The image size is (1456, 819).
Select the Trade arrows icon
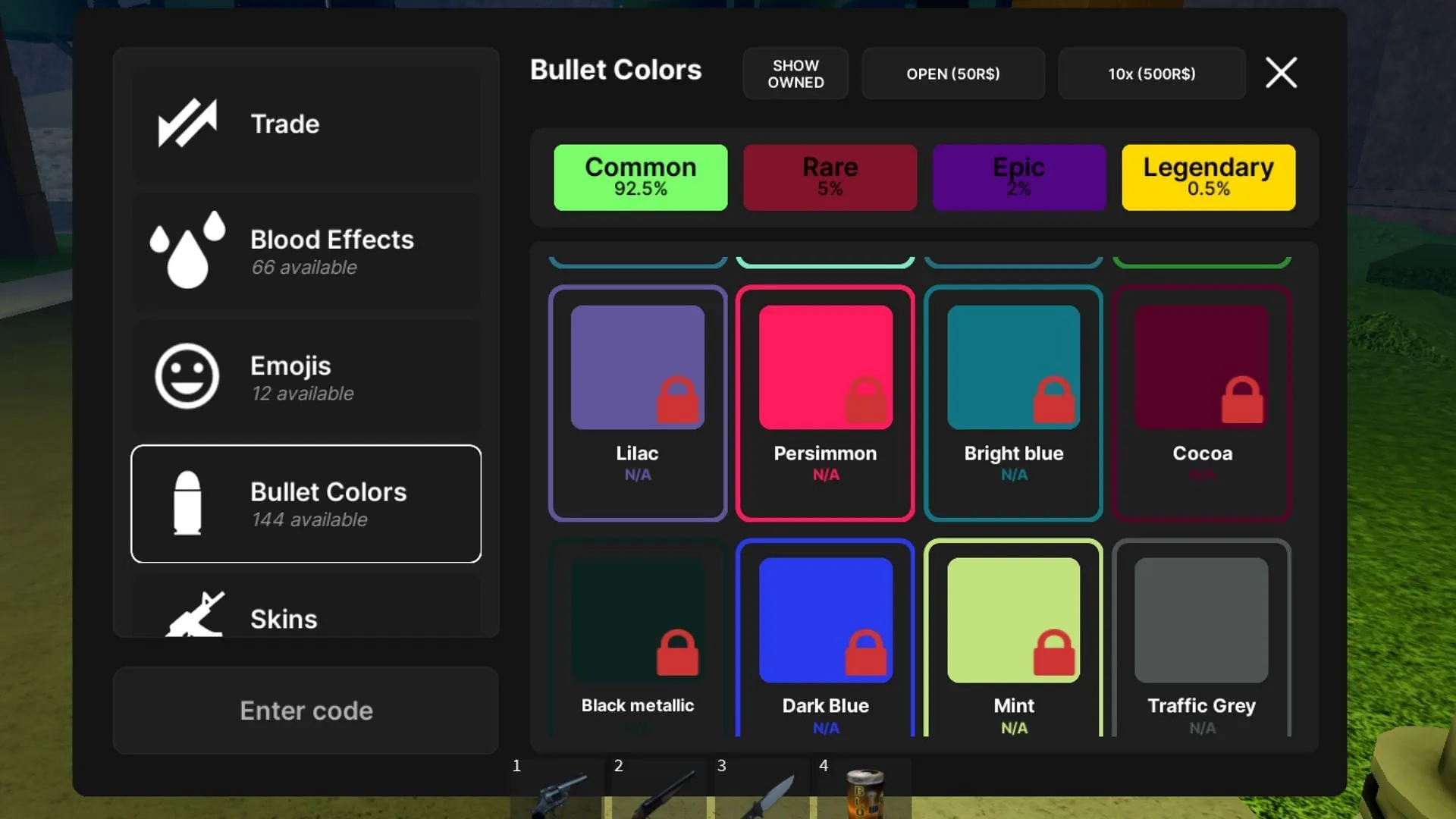[187, 123]
